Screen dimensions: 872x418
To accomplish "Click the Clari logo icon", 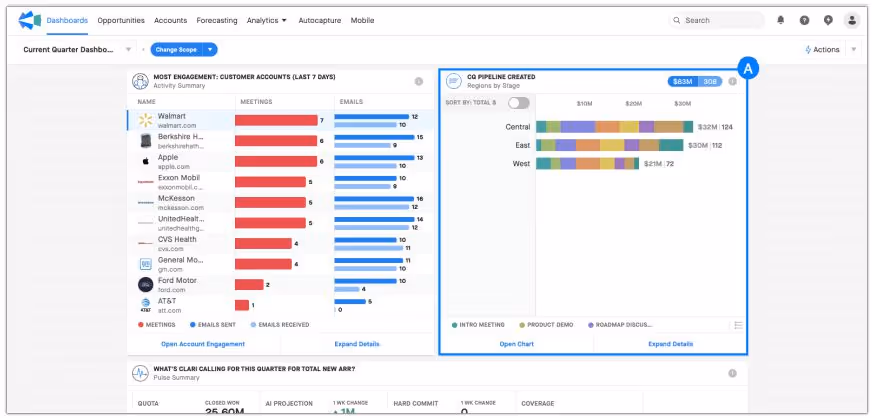I will (x=29, y=20).
